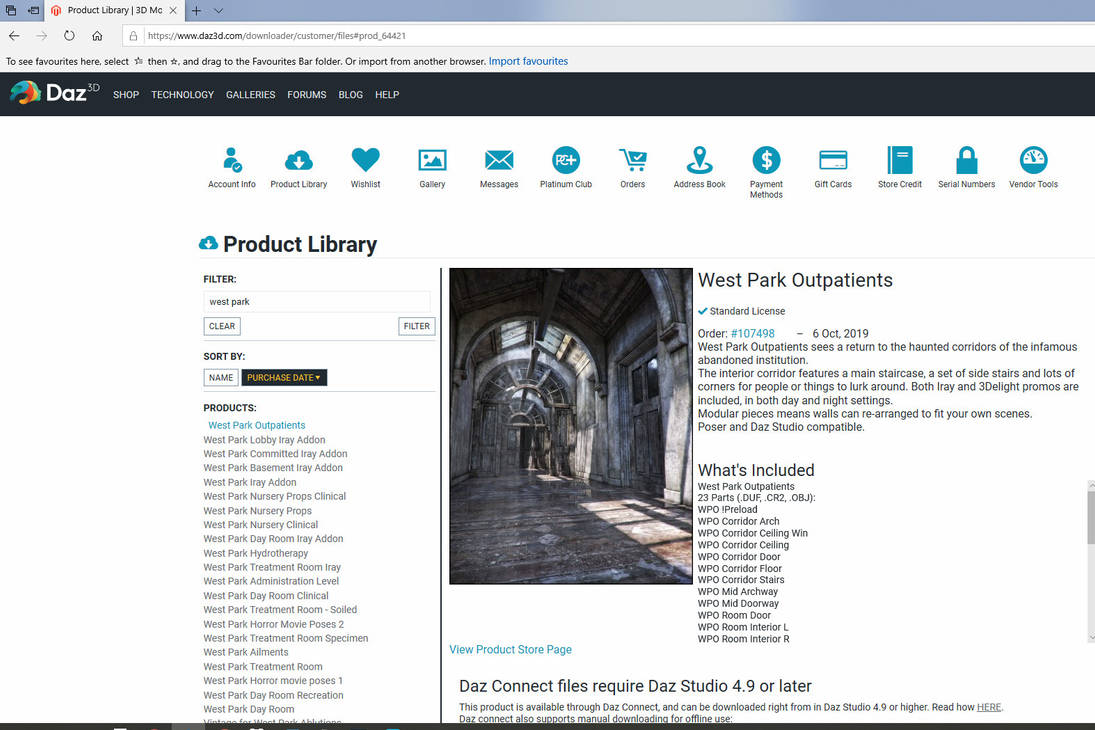
Task: Open the Payment Methods dollar icon
Action: point(766,160)
